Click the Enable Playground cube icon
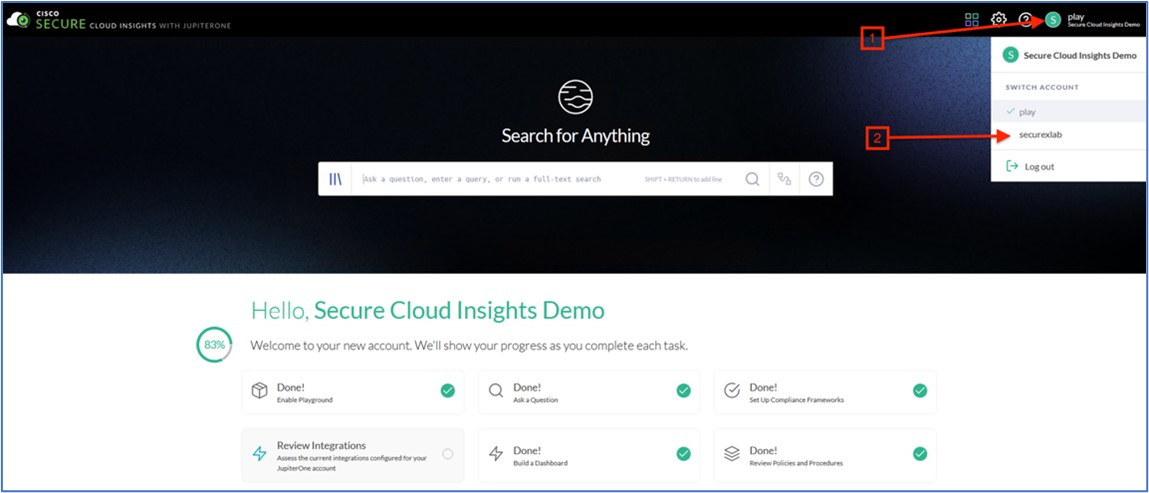 (x=259, y=390)
